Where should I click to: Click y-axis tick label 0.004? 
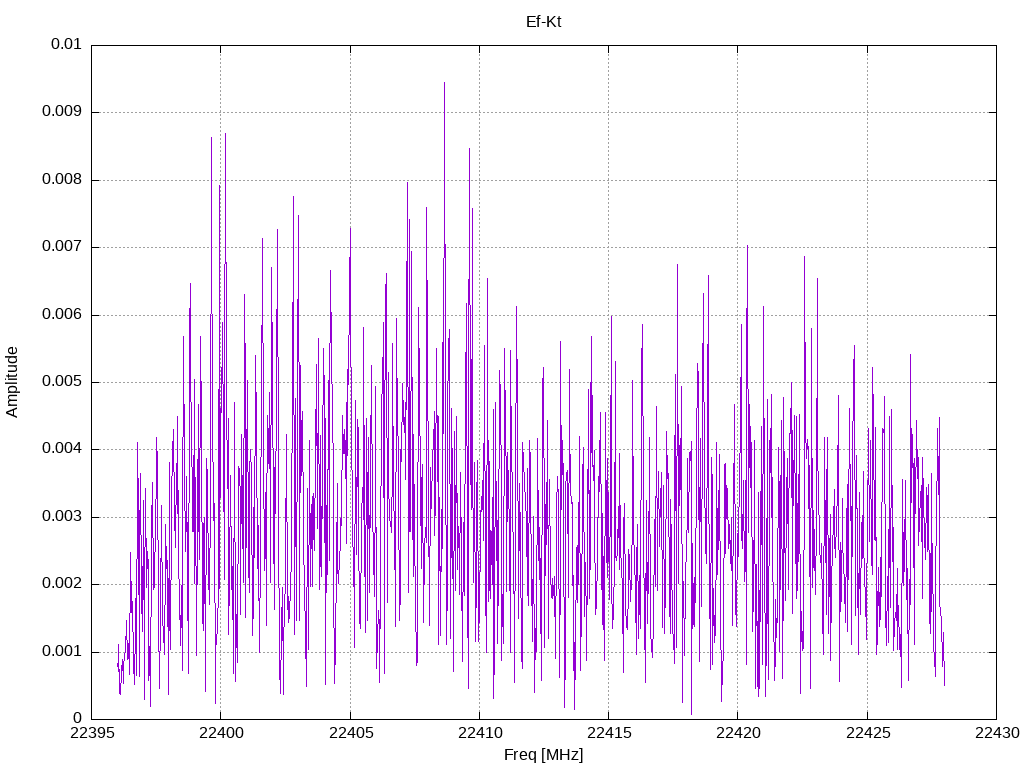click(x=62, y=449)
